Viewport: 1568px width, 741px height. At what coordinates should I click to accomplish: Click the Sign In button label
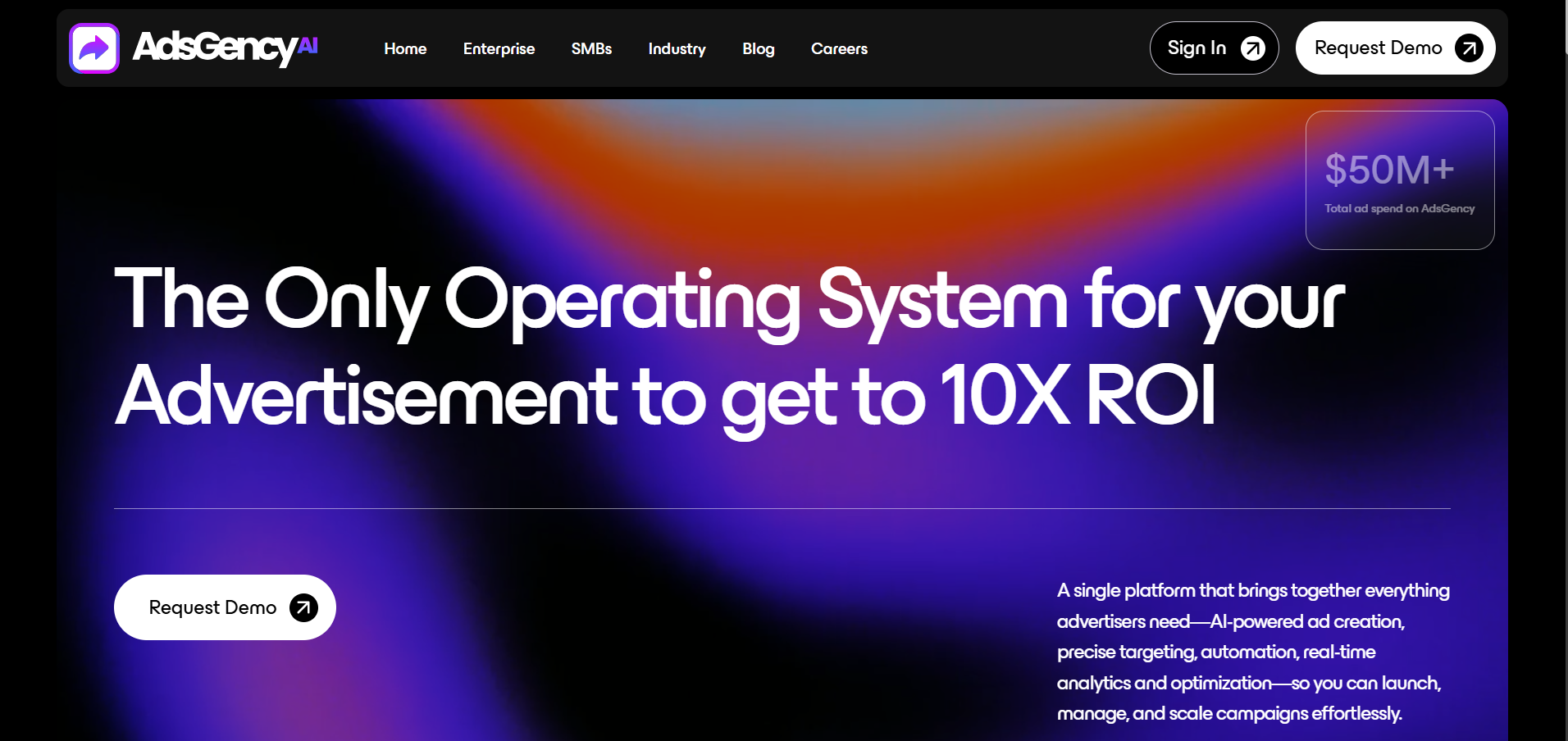[x=1197, y=48]
